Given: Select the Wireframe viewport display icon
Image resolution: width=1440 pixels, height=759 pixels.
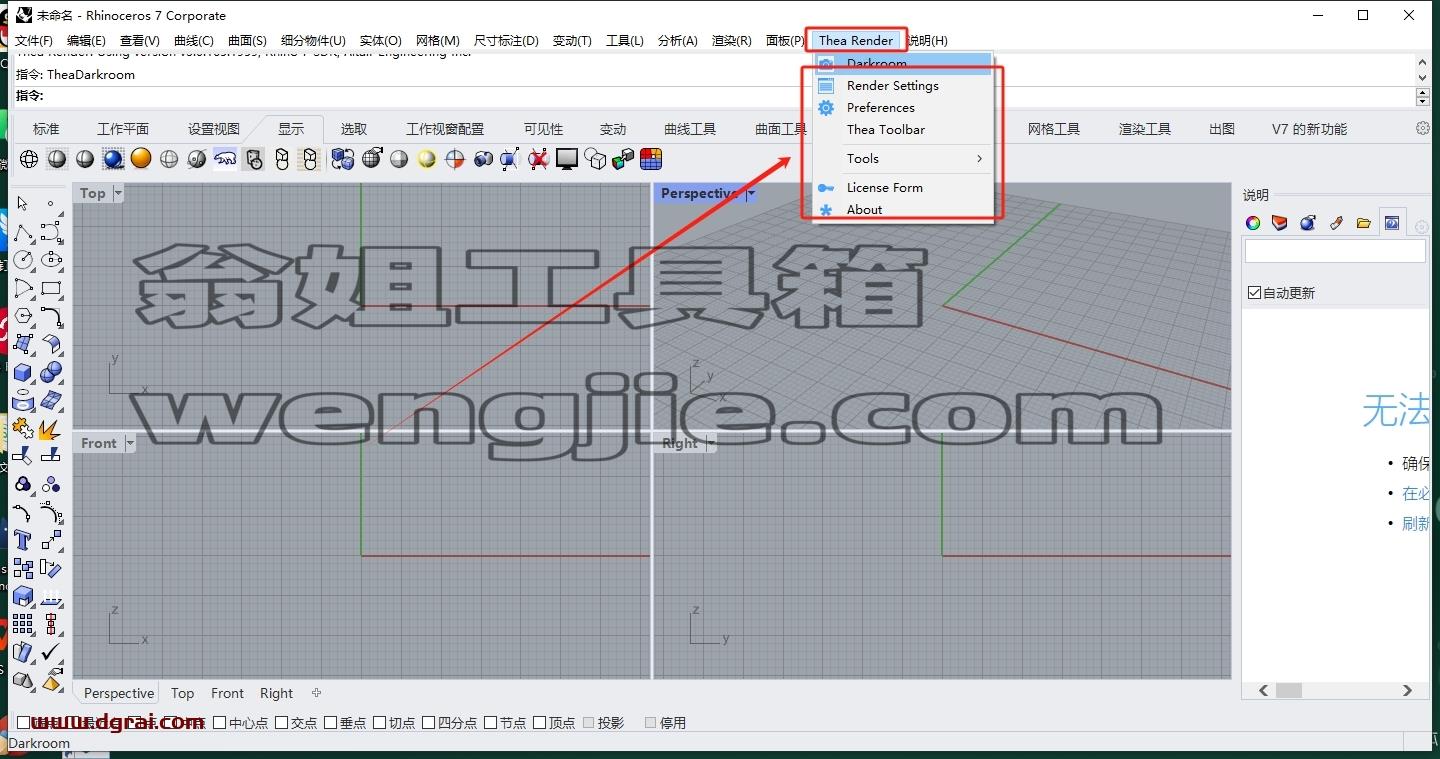Looking at the screenshot, I should click(x=29, y=159).
